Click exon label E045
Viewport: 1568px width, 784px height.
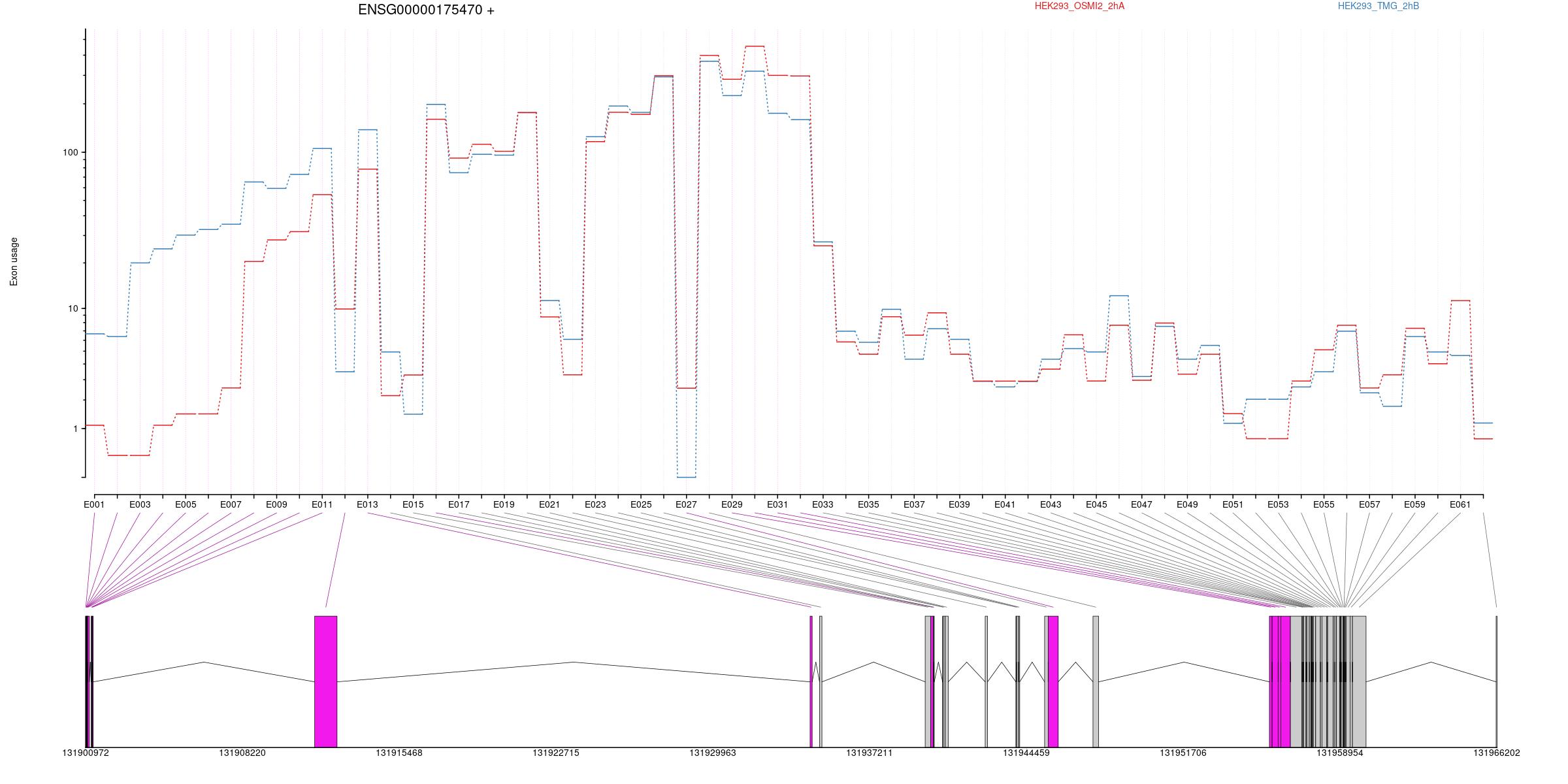coord(1096,504)
